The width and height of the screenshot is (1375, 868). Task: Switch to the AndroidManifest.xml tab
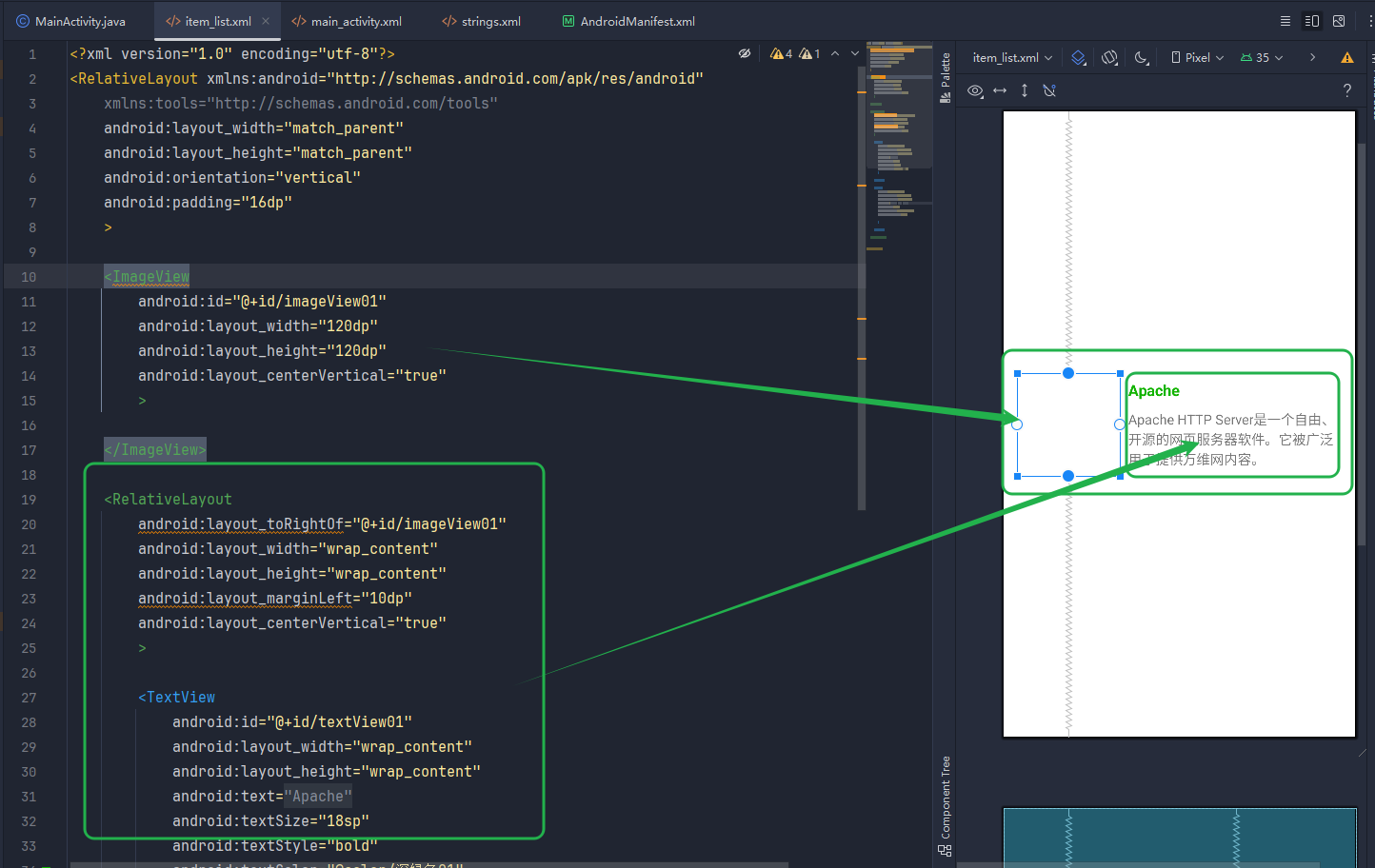[628, 21]
